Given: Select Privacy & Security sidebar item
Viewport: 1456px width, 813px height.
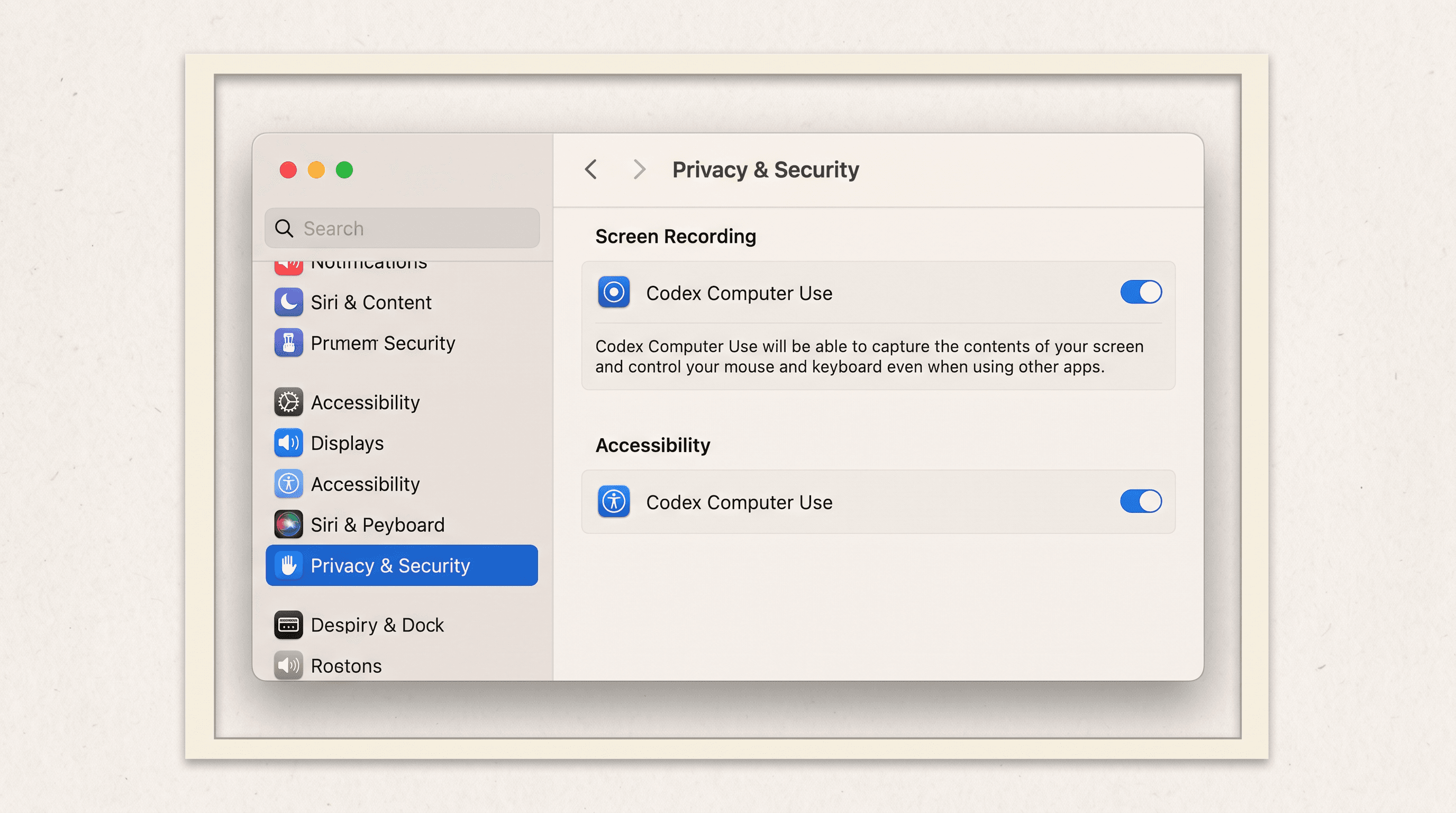Looking at the screenshot, I should click(402, 565).
